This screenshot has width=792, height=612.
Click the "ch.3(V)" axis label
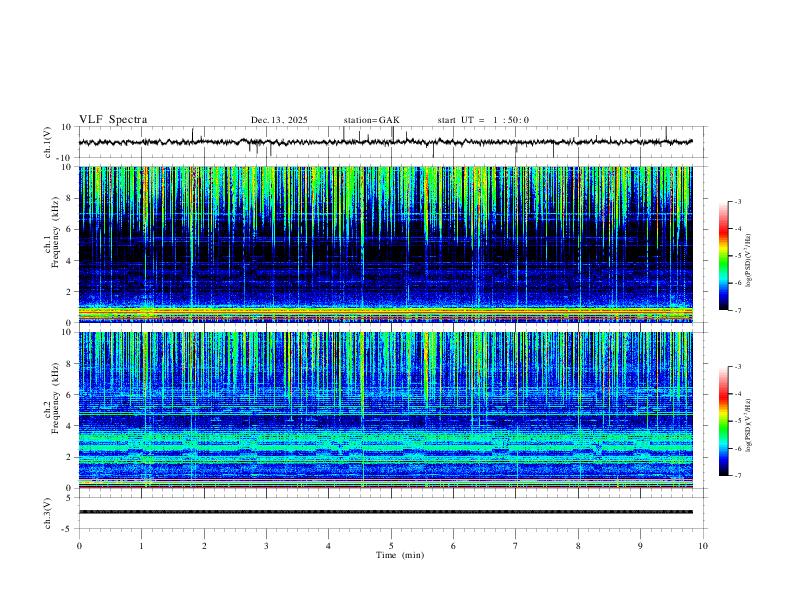pos(48,513)
